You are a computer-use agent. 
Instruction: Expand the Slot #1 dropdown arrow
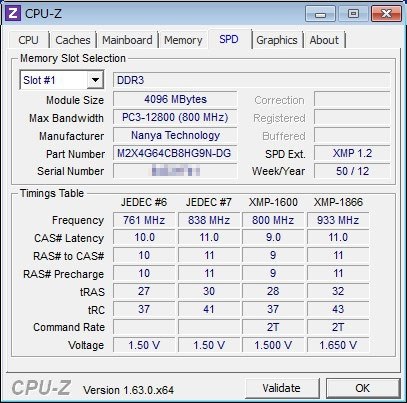pos(95,80)
